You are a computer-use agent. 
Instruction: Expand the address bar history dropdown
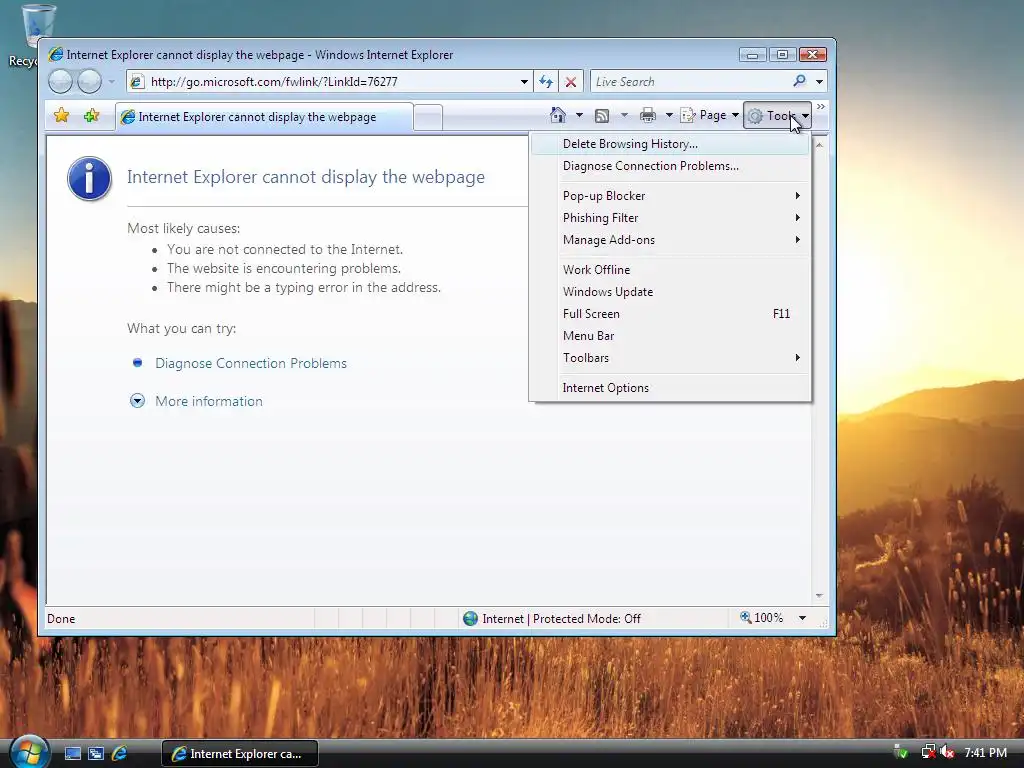tap(524, 82)
